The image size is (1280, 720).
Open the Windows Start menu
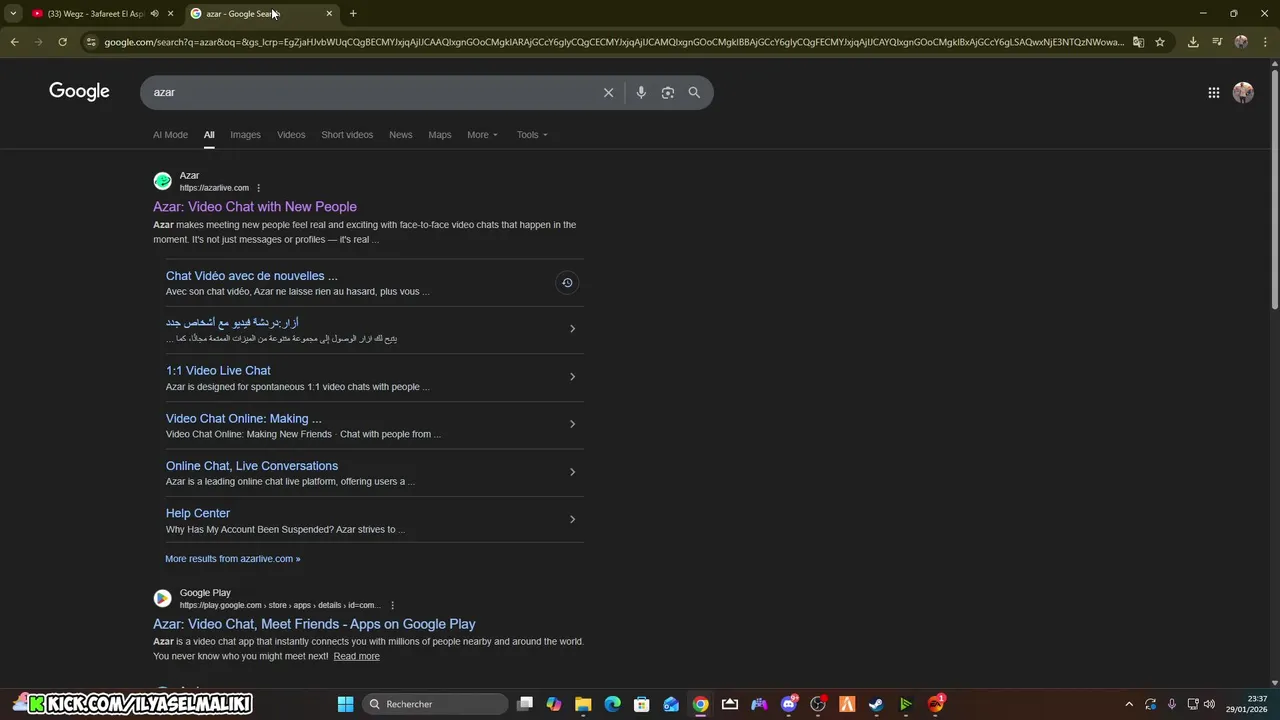[345, 704]
